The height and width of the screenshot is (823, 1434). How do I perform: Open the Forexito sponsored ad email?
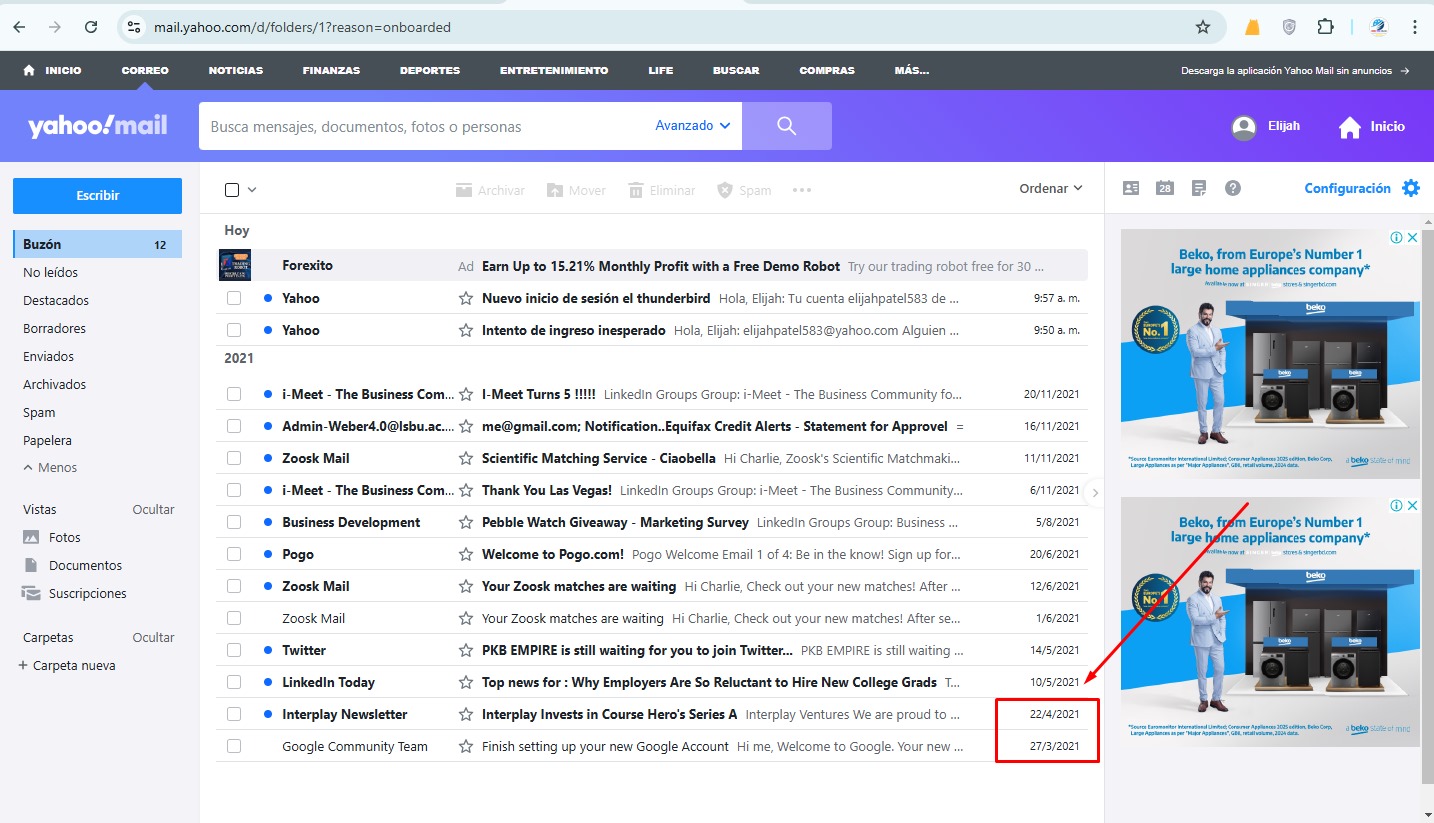652,266
